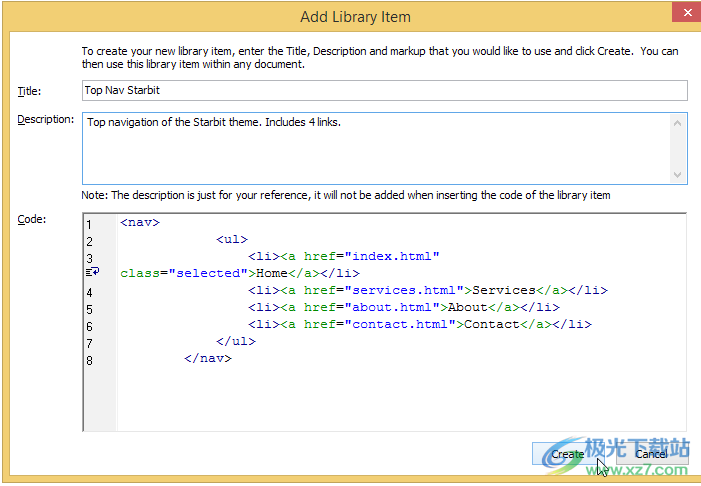Click the word-wrap indicator icon in gutter
The height and width of the screenshot is (486, 701).
(x=93, y=272)
